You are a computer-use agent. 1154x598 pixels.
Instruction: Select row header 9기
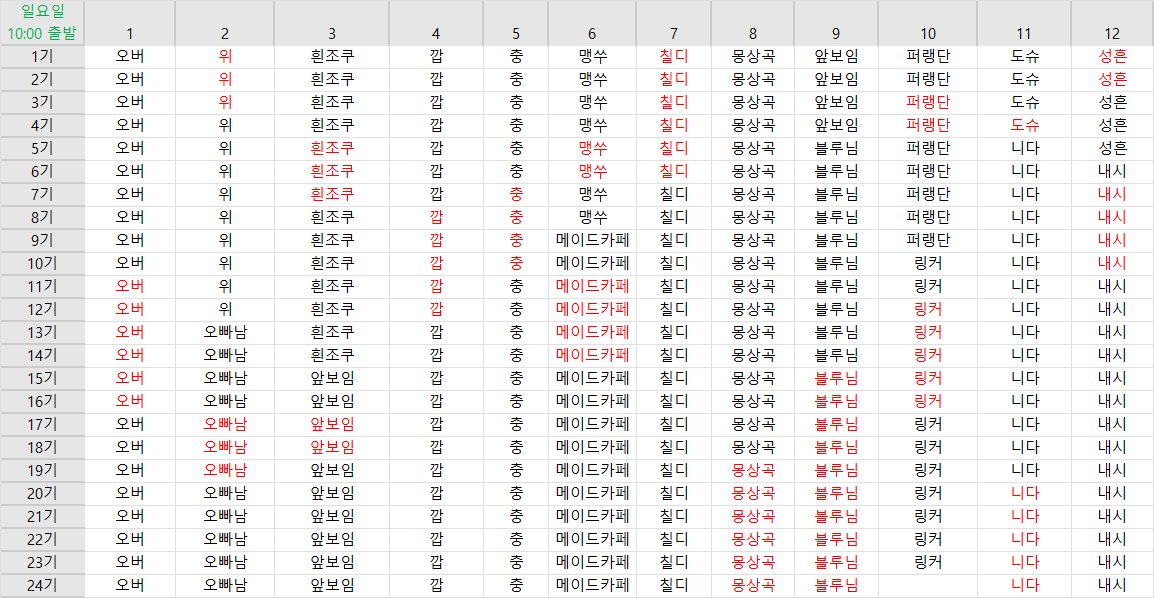tap(42, 240)
